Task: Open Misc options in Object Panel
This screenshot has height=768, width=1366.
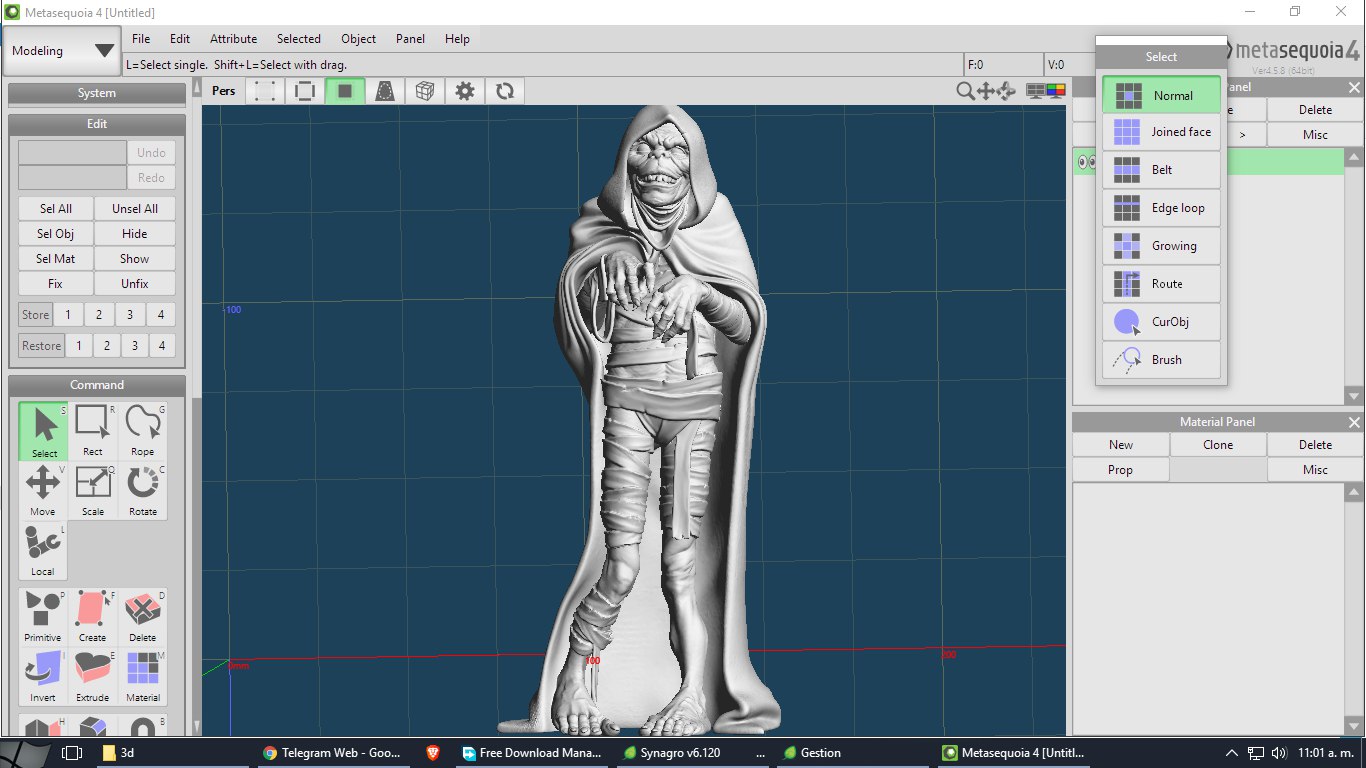Action: tap(1315, 135)
